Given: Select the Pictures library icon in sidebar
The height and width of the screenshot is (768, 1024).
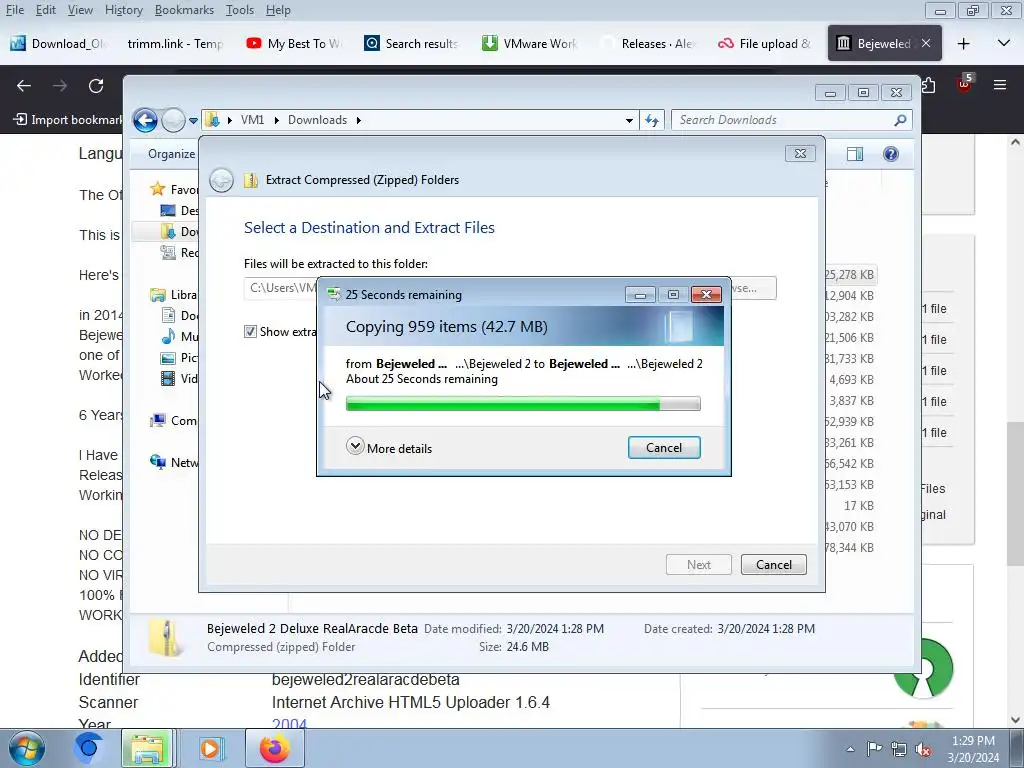Looking at the screenshot, I should pos(168,357).
